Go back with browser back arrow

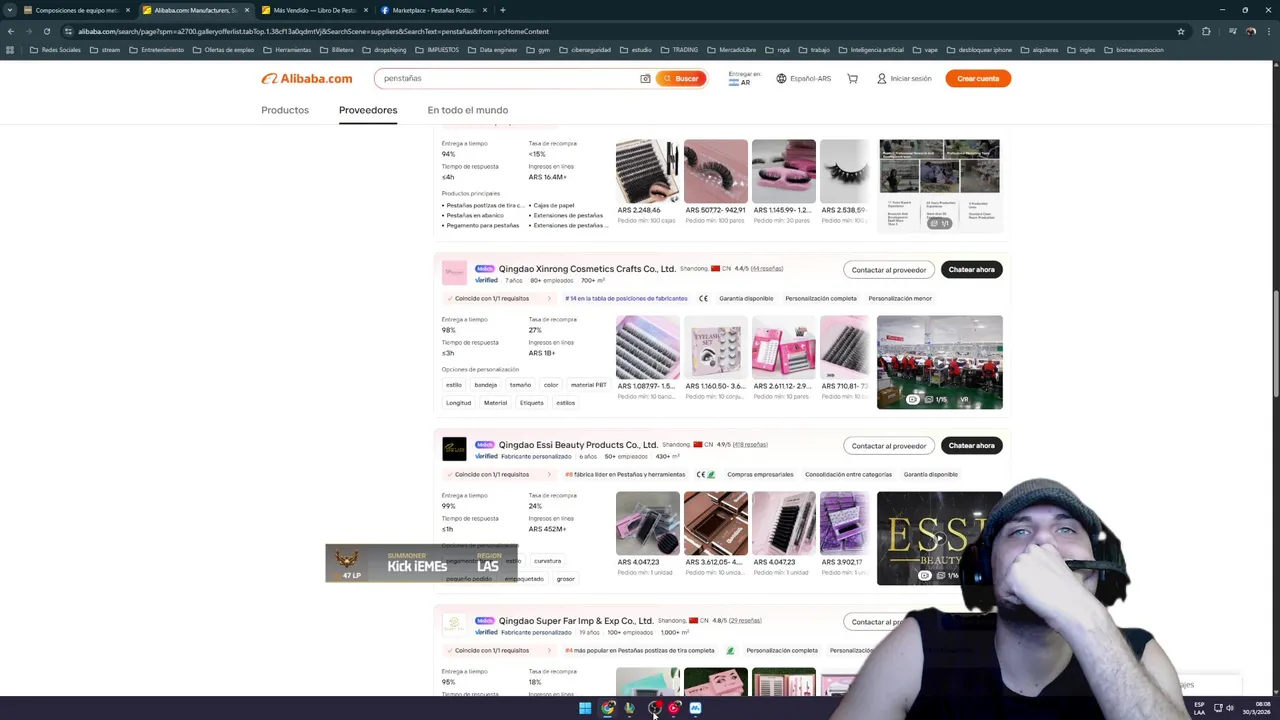(x=11, y=31)
